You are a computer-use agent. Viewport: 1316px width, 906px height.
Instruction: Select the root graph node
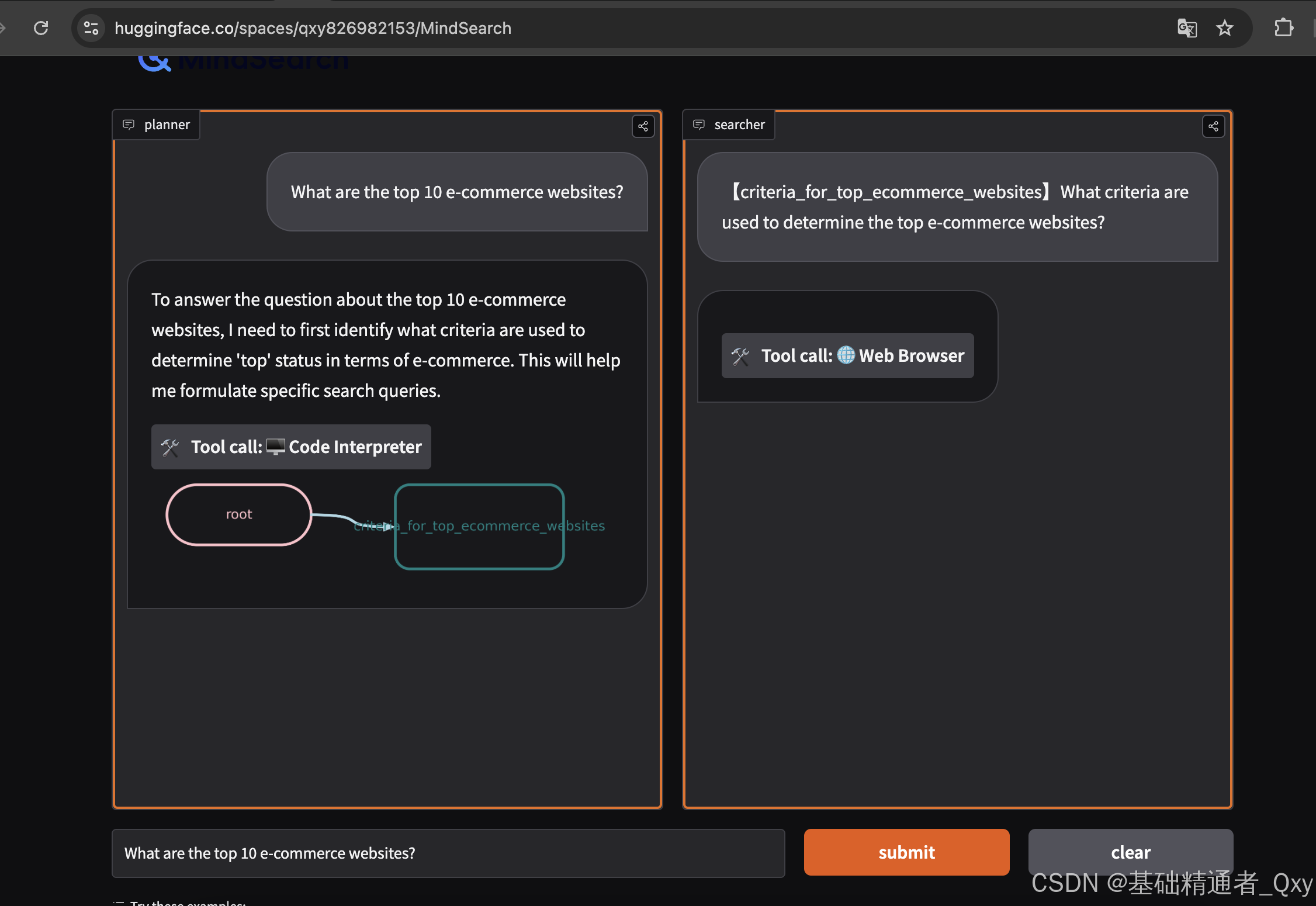(238, 514)
